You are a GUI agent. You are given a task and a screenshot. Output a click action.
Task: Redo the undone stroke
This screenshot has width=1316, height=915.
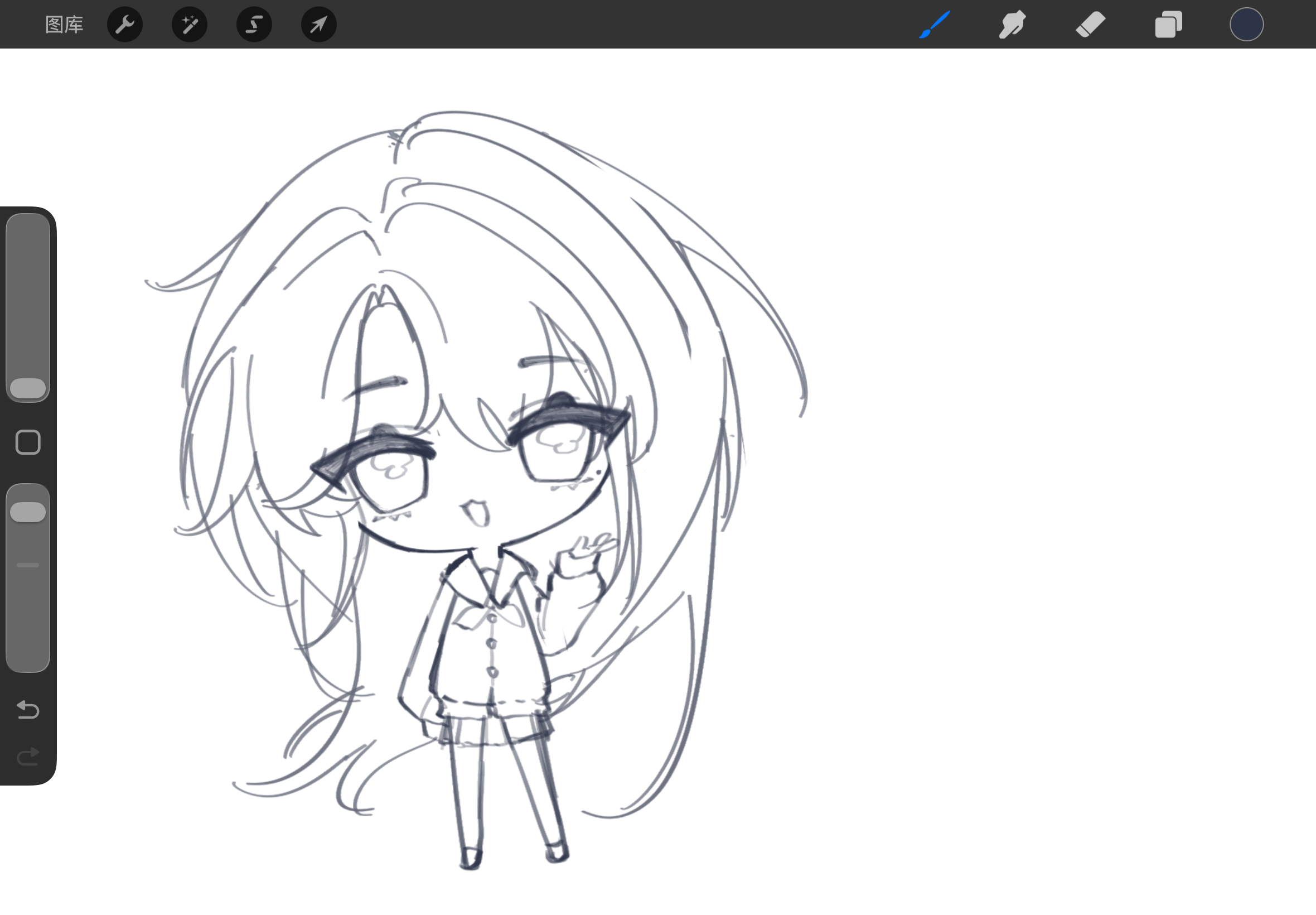coord(28,757)
